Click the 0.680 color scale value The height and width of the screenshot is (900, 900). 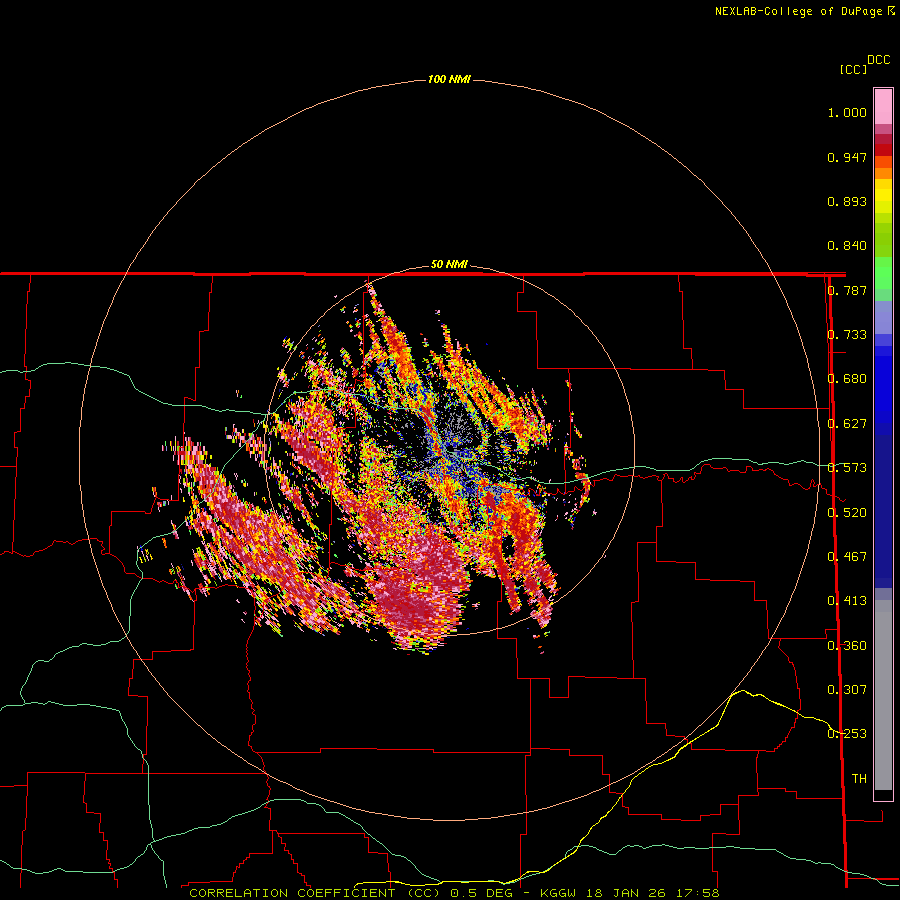point(847,379)
